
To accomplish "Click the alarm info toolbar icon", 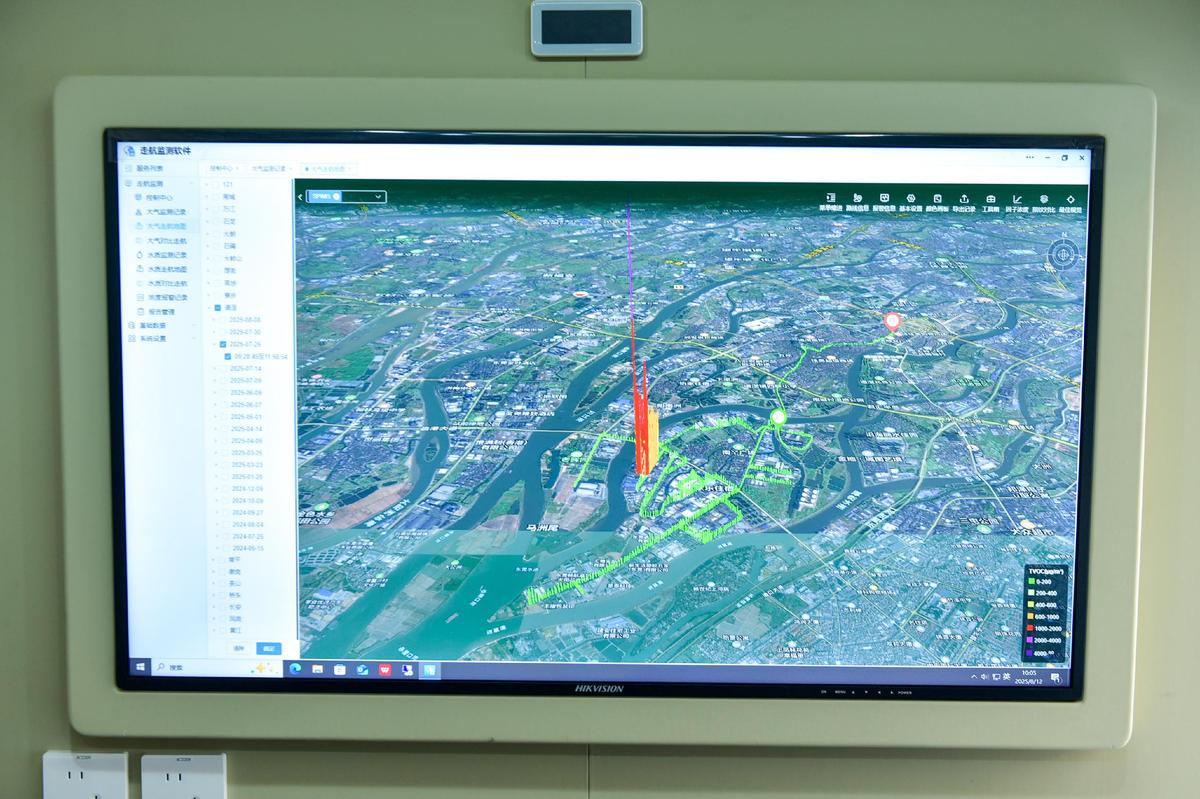I will coord(884,200).
